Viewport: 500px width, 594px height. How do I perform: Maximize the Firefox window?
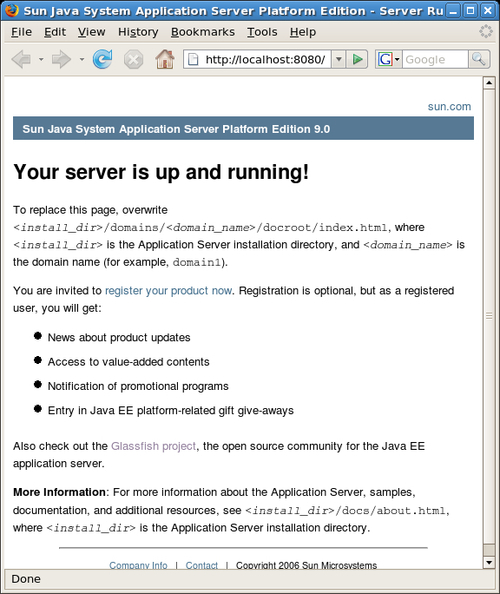pyautogui.click(x=470, y=11)
